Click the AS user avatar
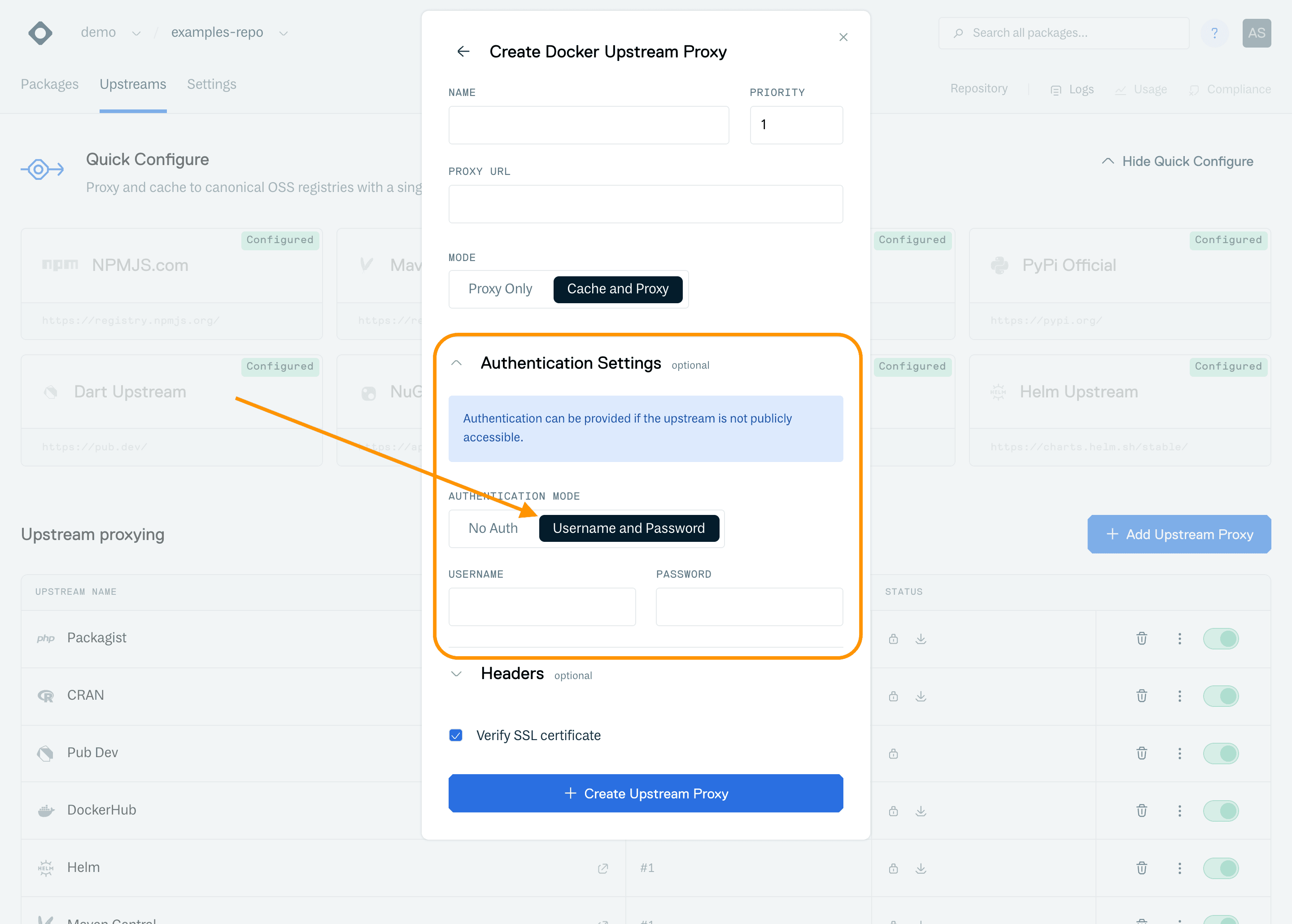This screenshot has width=1292, height=924. [1256, 33]
